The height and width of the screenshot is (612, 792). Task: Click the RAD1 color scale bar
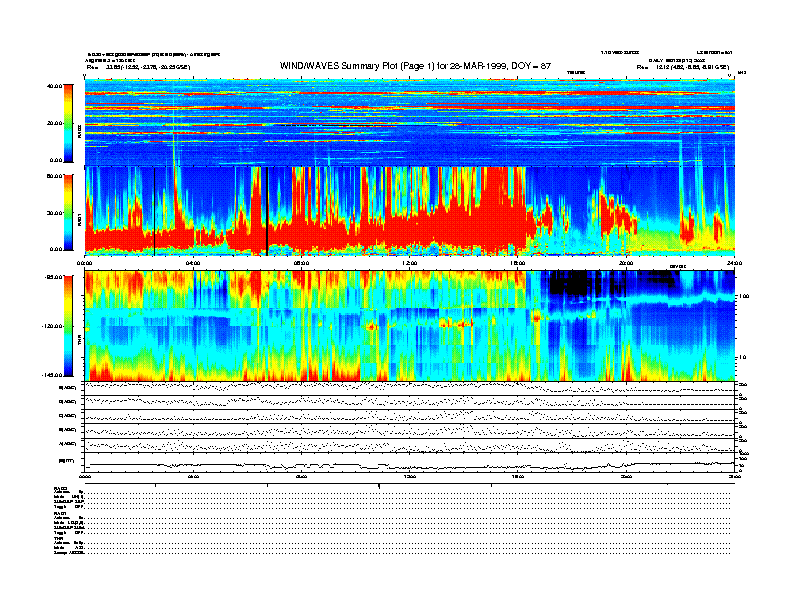(68, 213)
